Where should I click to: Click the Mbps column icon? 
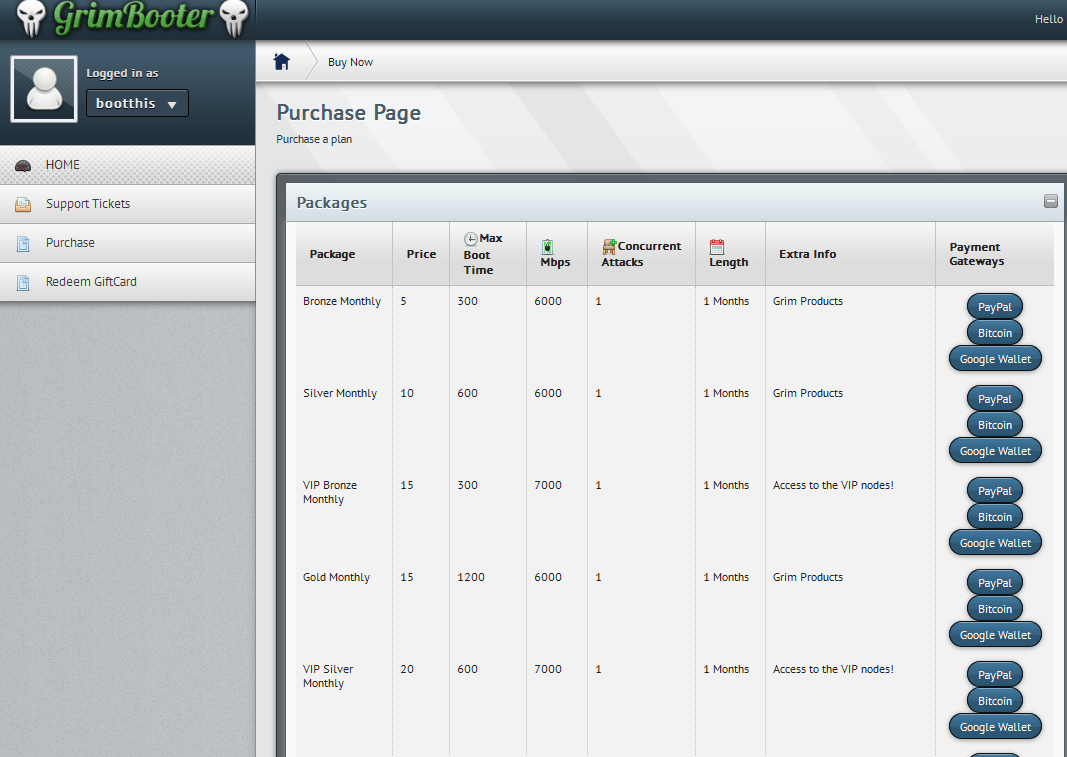(547, 246)
